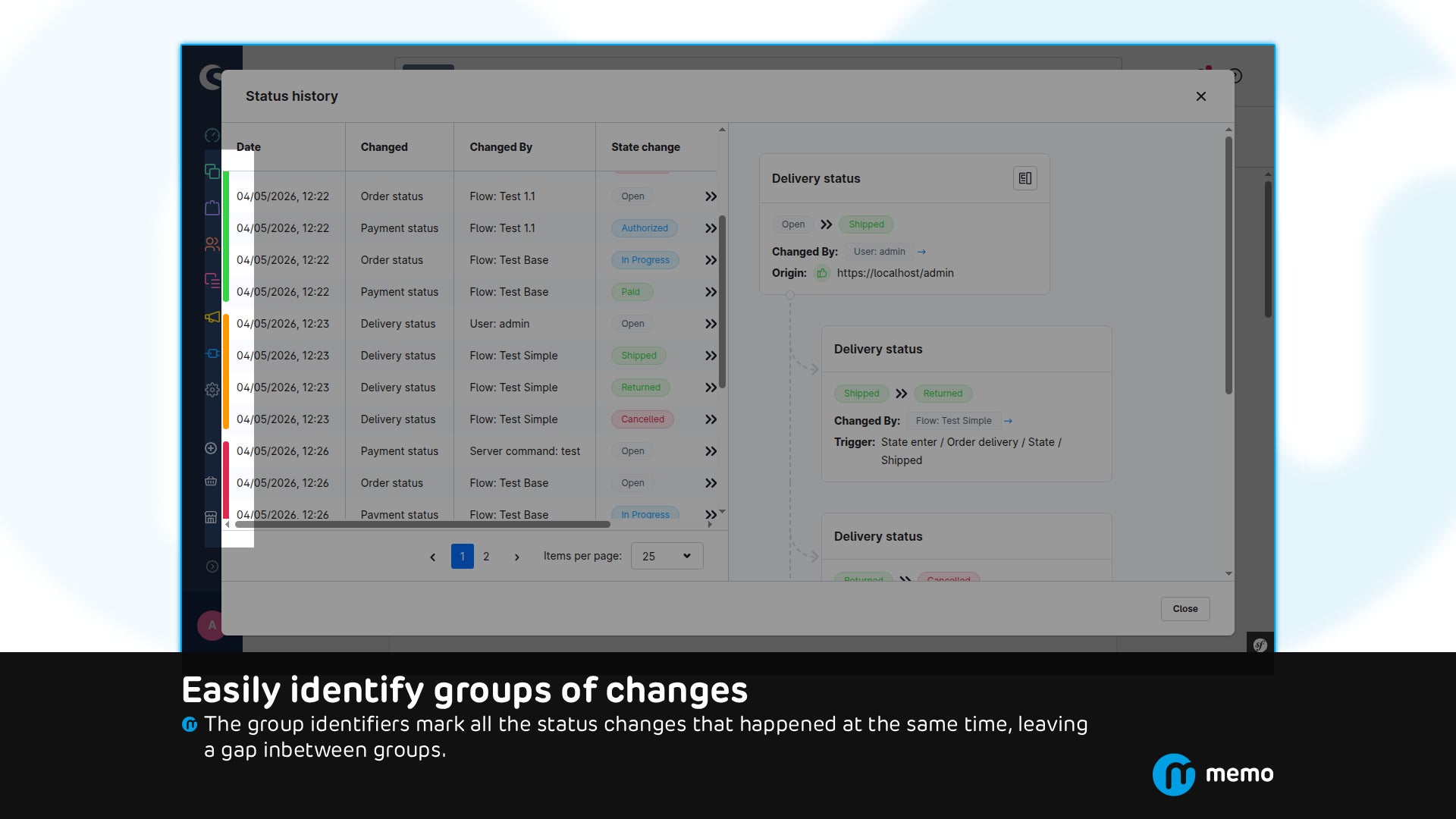Click the double arrow next to the Paid badge
The height and width of the screenshot is (819, 1456).
point(711,292)
